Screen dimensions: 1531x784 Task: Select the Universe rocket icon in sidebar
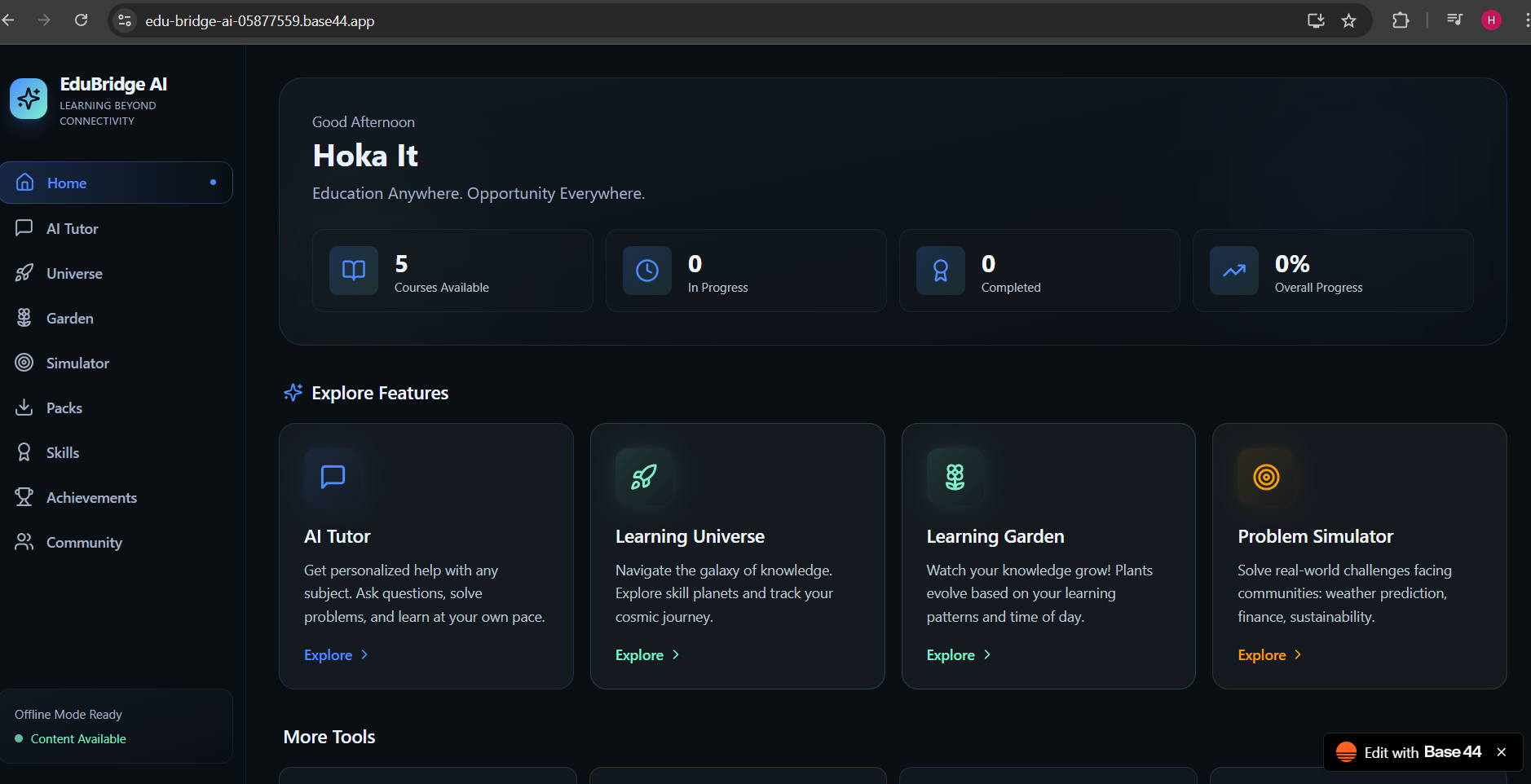coord(24,273)
